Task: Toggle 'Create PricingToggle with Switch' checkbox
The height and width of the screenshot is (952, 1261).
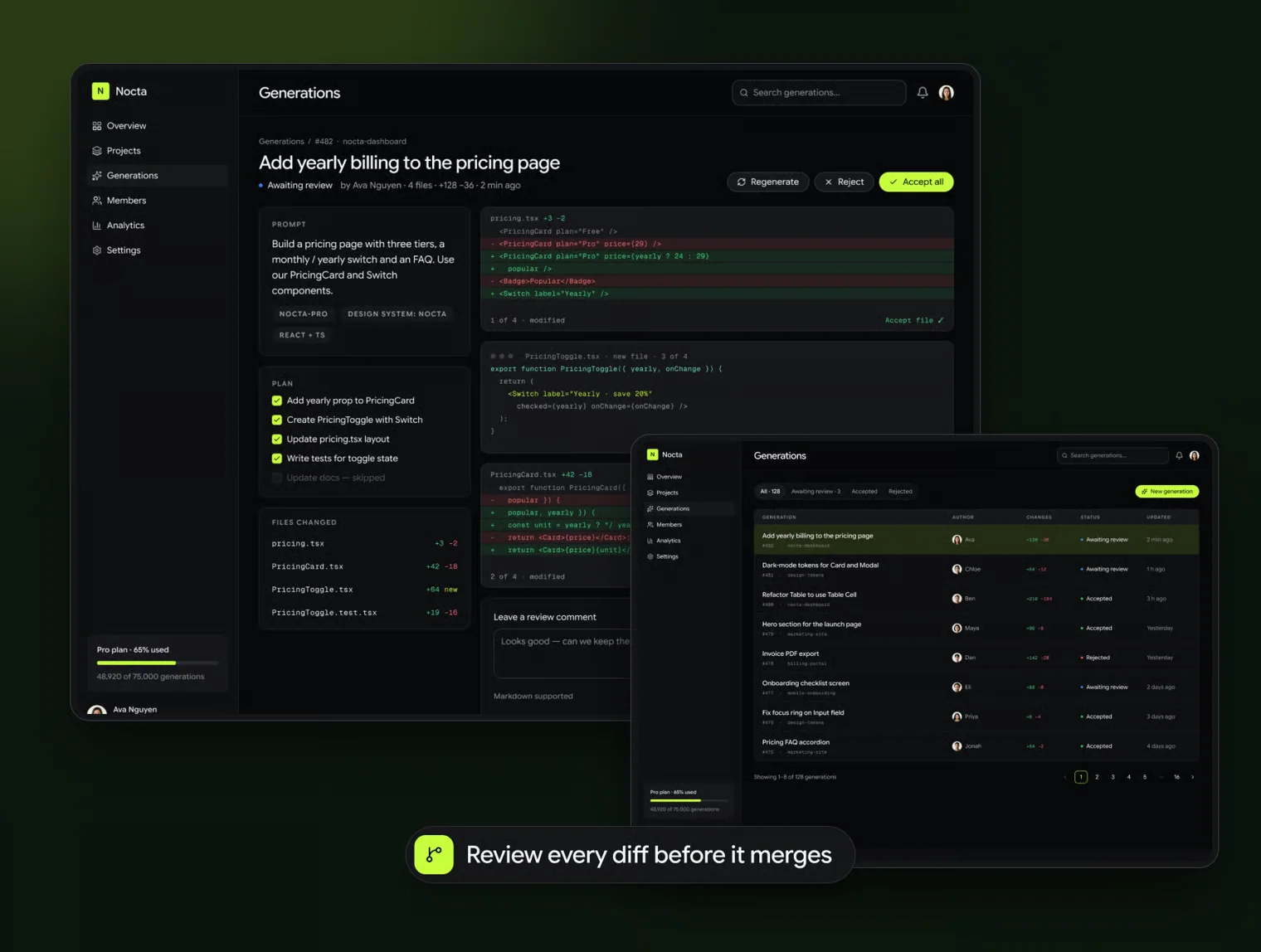Action: pos(277,420)
